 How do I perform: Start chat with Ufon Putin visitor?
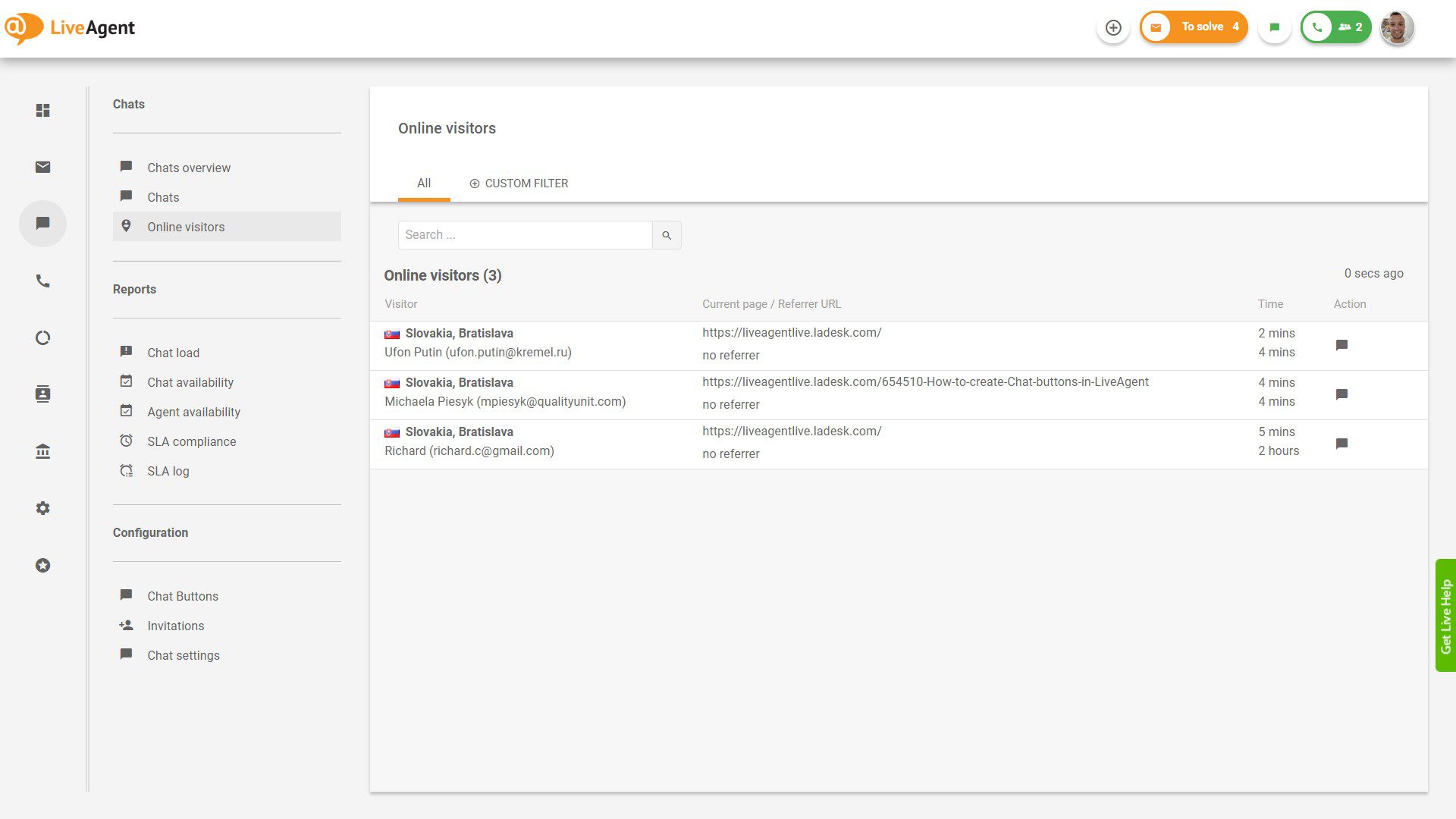(x=1341, y=345)
